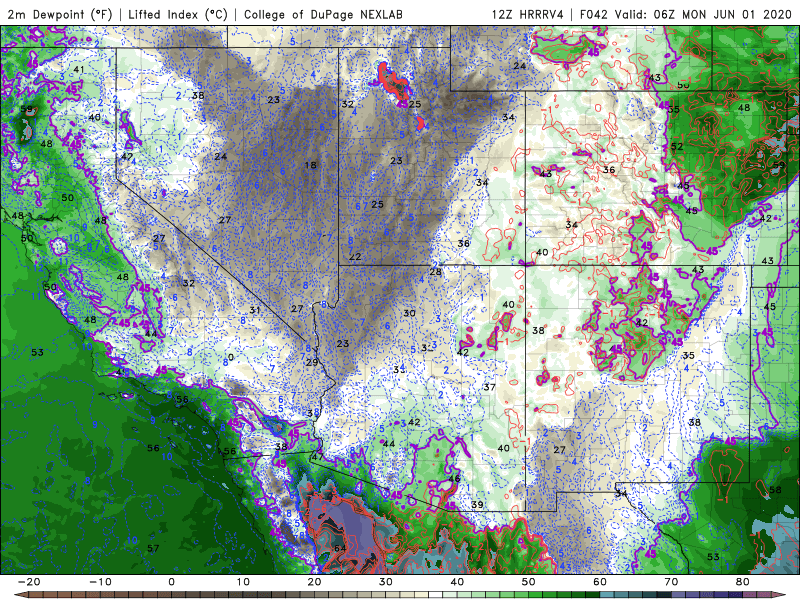Click the 29 dewpoint value on the map
This screenshot has width=800, height=600.
(x=311, y=362)
